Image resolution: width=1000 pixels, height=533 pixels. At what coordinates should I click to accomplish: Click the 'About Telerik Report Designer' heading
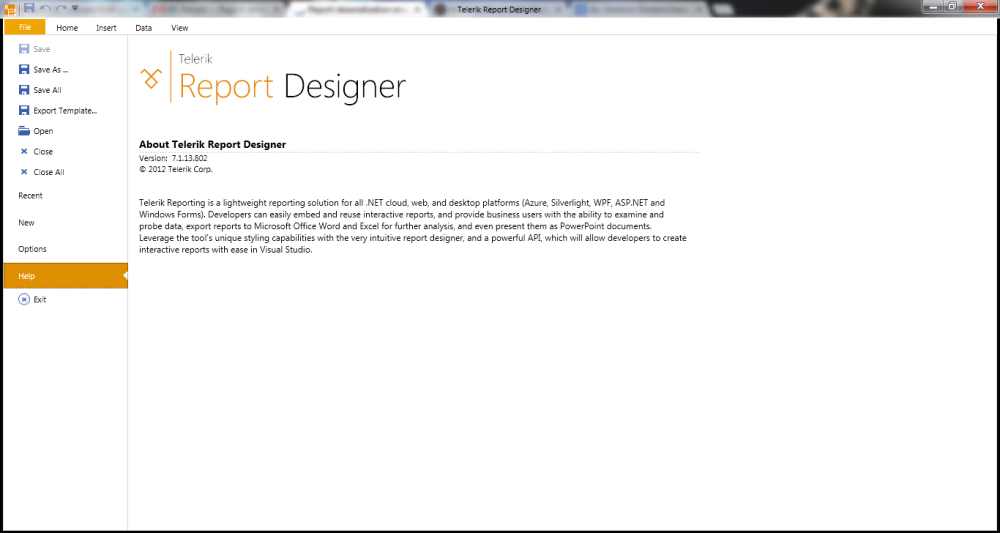[x=212, y=145]
